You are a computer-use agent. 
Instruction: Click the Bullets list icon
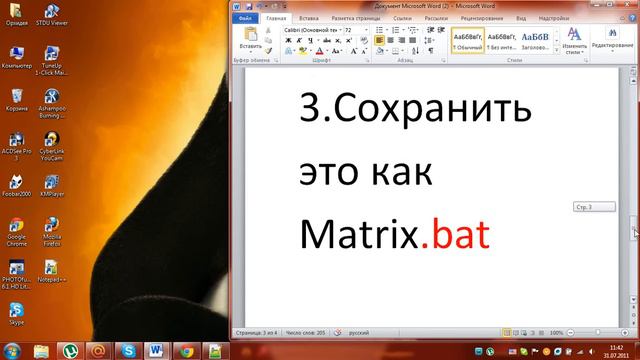pos(379,30)
